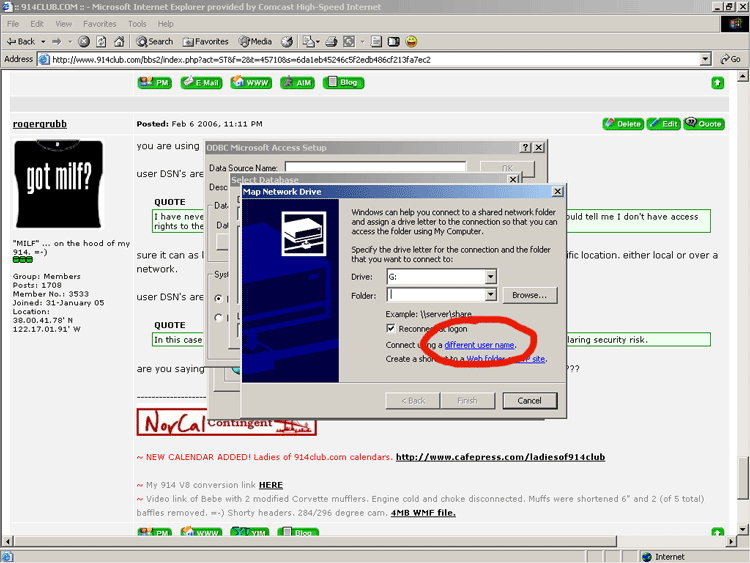The image size is (750, 563).
Task: Click the green Edit post button
Action: (663, 124)
